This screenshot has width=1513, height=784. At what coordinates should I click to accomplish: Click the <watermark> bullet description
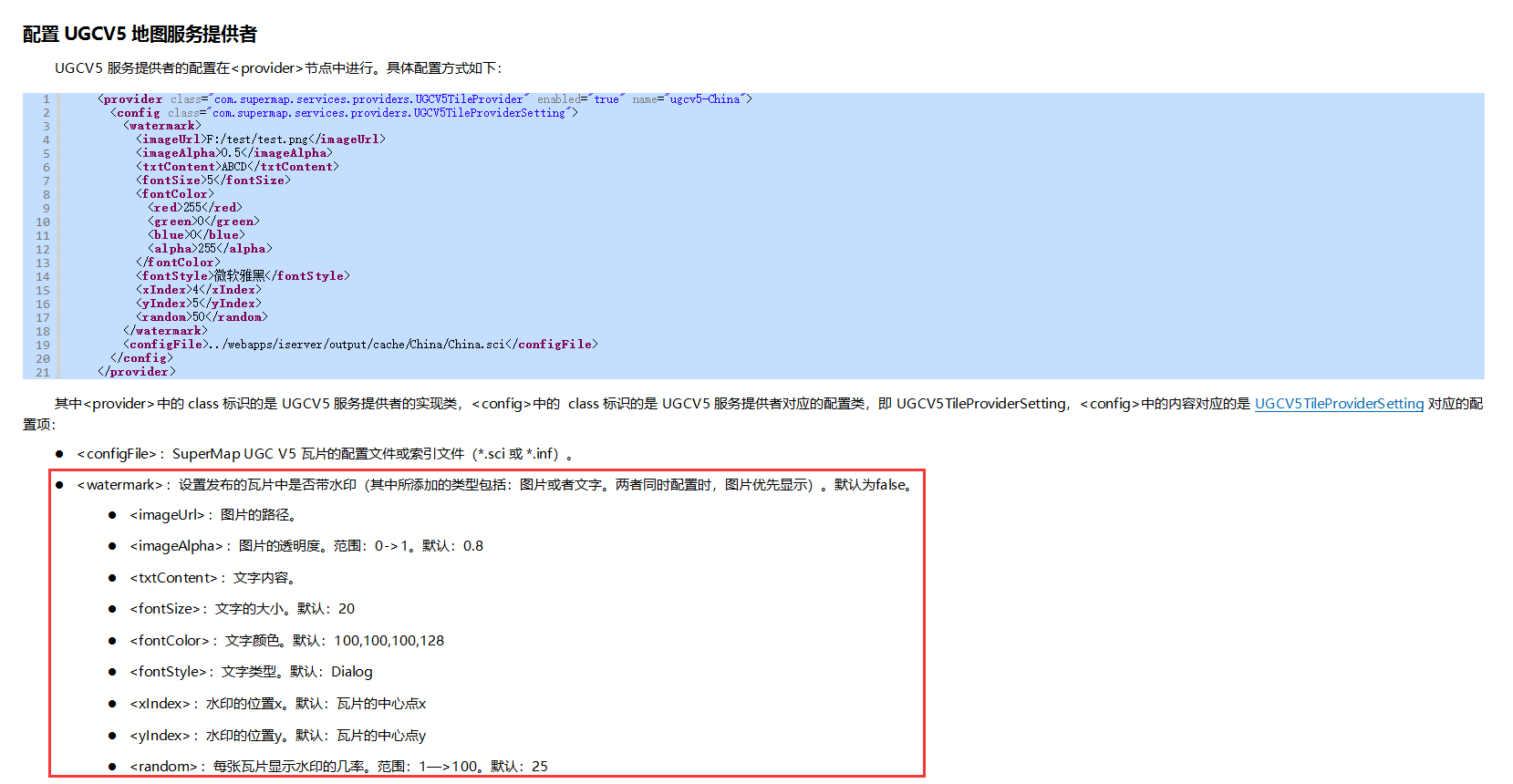(x=496, y=485)
